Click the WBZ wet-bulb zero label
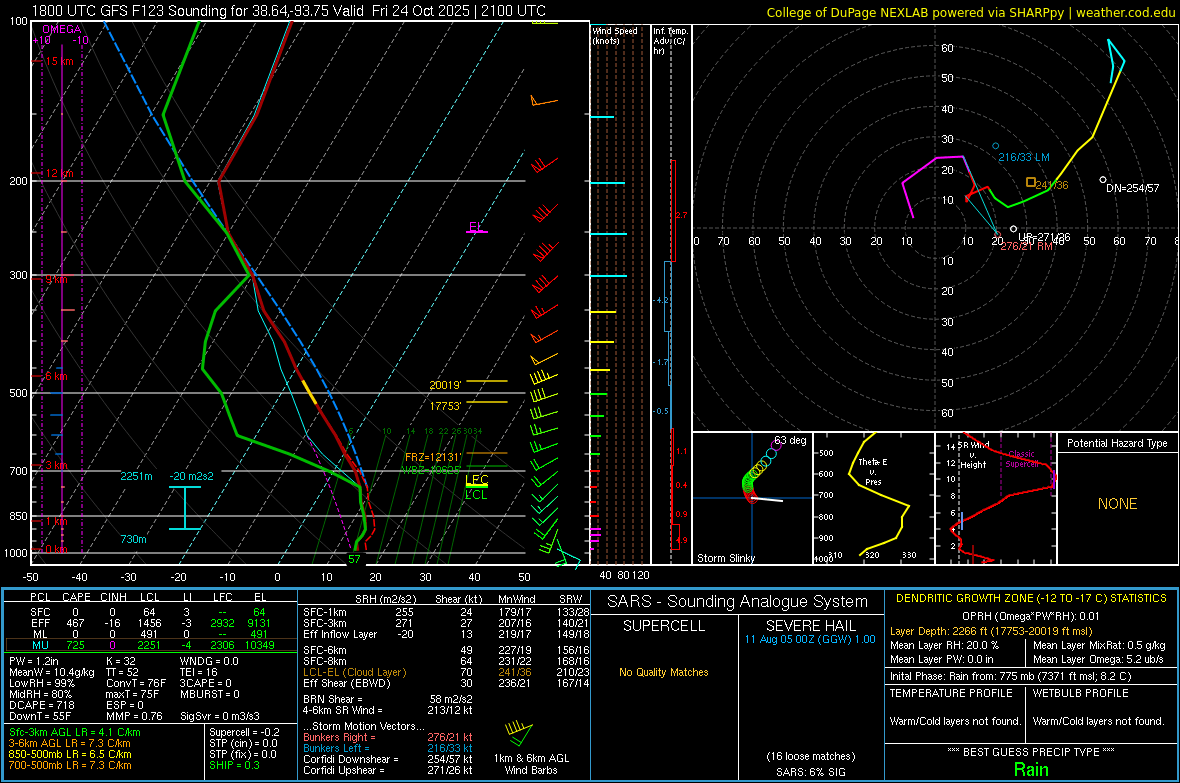 click(431, 470)
